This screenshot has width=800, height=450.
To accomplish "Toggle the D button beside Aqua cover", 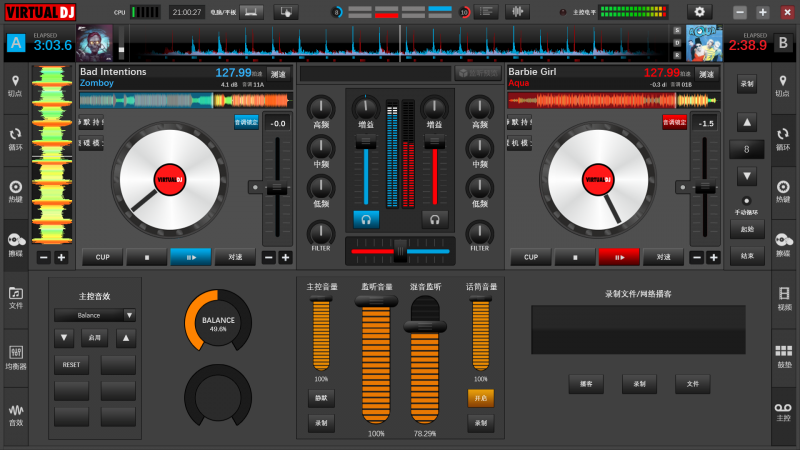I will (677, 43).
